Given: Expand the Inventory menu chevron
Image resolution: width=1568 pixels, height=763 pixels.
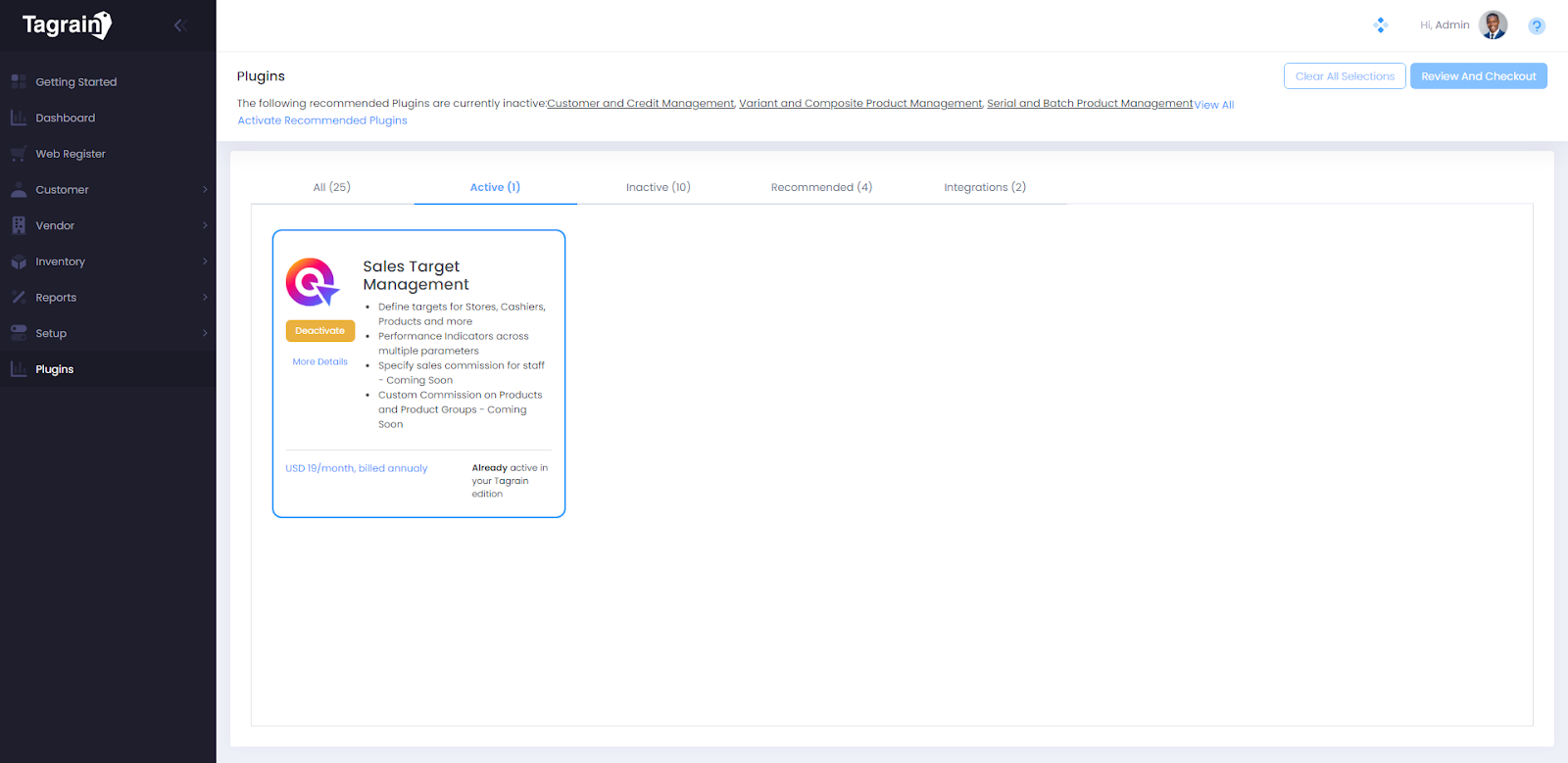Looking at the screenshot, I should point(205,262).
